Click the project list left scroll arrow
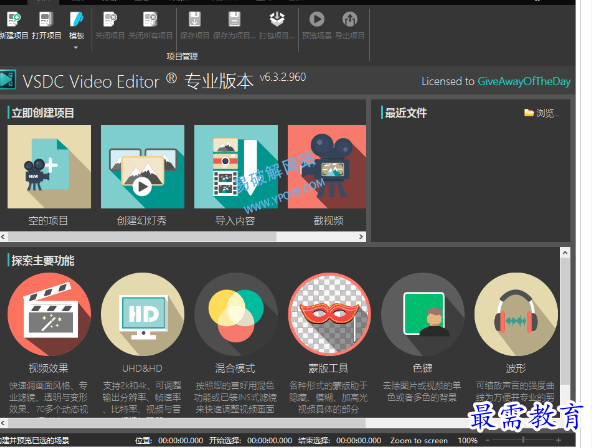The width and height of the screenshot is (592, 448). (x=3, y=237)
